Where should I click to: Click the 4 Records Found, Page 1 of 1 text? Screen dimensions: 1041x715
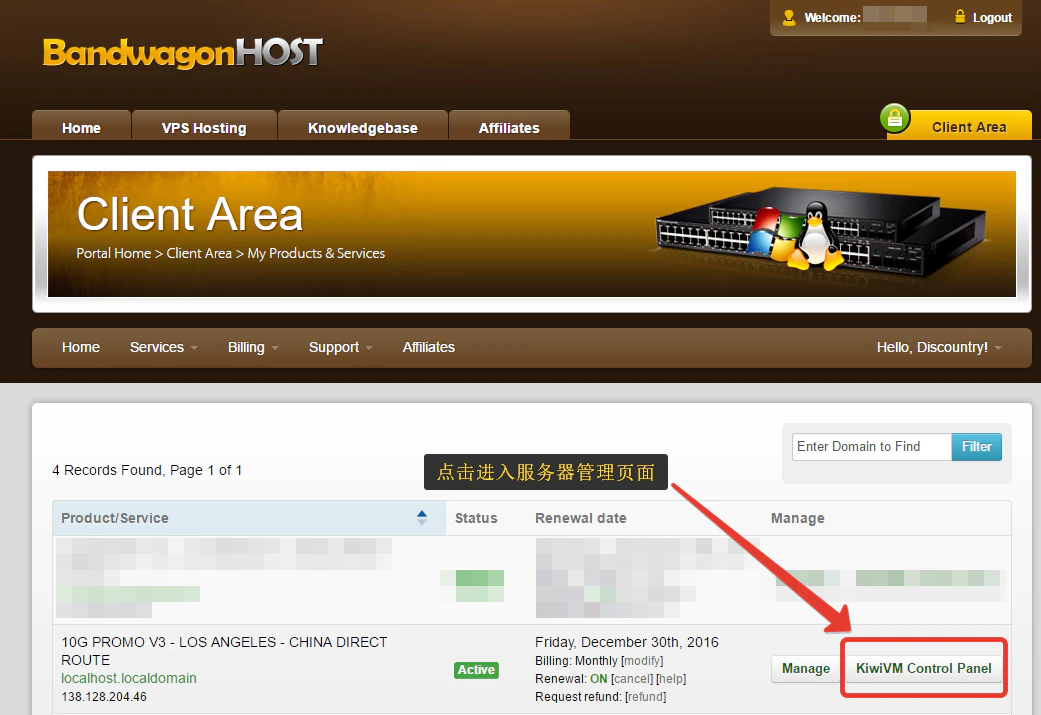(147, 471)
